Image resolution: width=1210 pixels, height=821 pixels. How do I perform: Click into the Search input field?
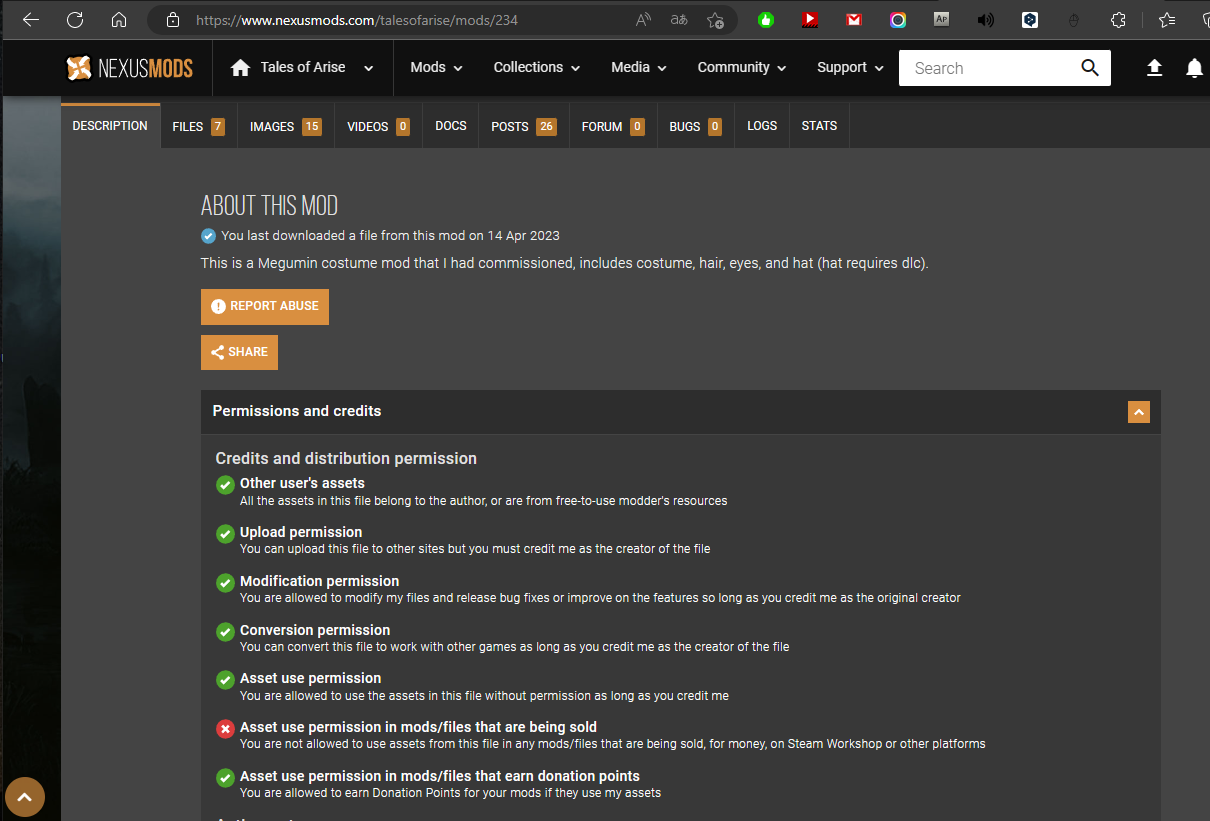click(989, 68)
